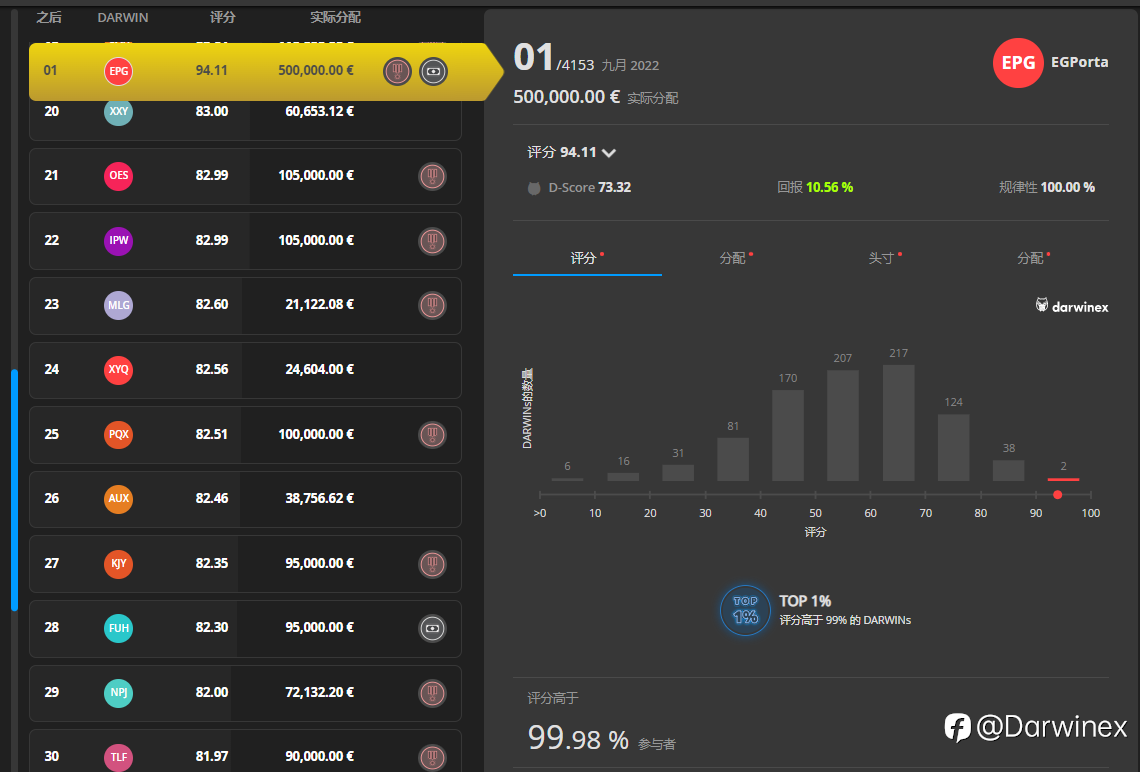This screenshot has height=772, width=1140.
Task: Click the 规律性 100.00 % value
Action: click(x=1067, y=188)
